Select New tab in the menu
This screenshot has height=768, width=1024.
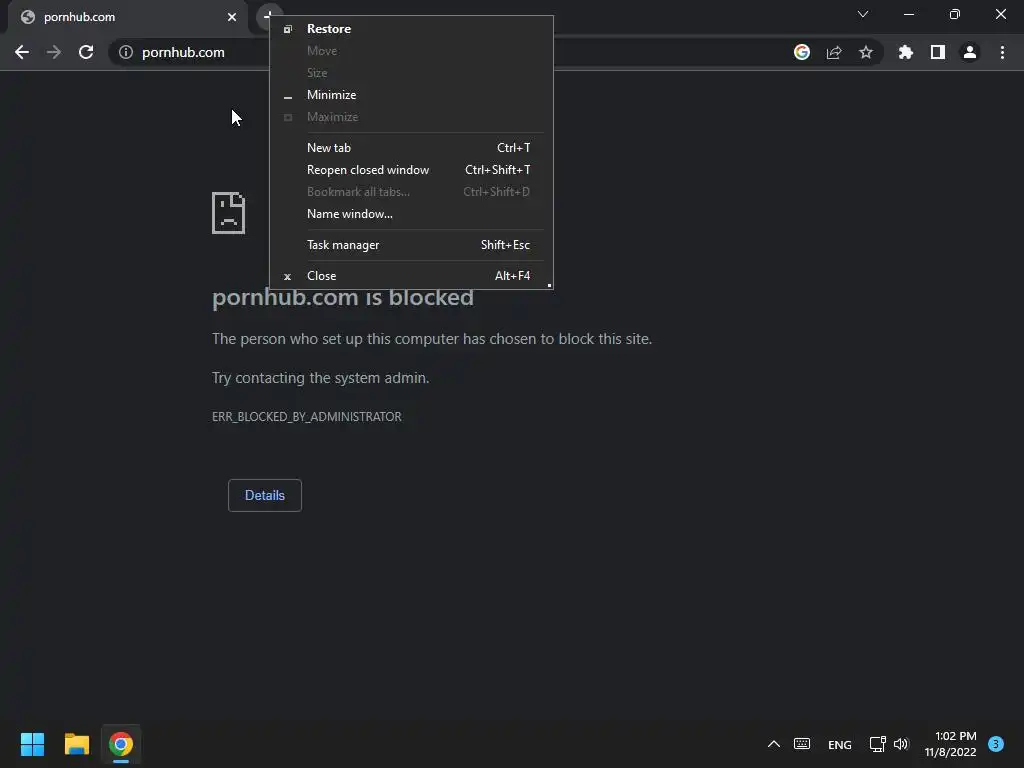pyautogui.click(x=411, y=148)
